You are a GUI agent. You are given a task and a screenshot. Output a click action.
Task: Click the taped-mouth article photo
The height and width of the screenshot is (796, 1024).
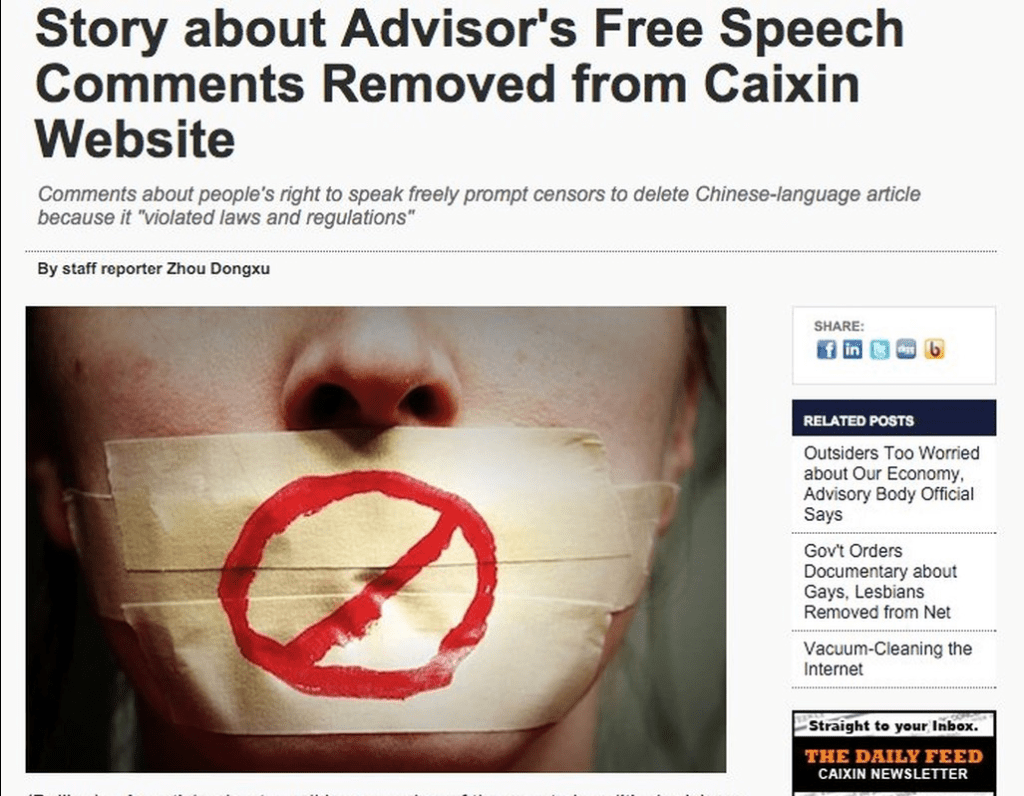click(376, 539)
